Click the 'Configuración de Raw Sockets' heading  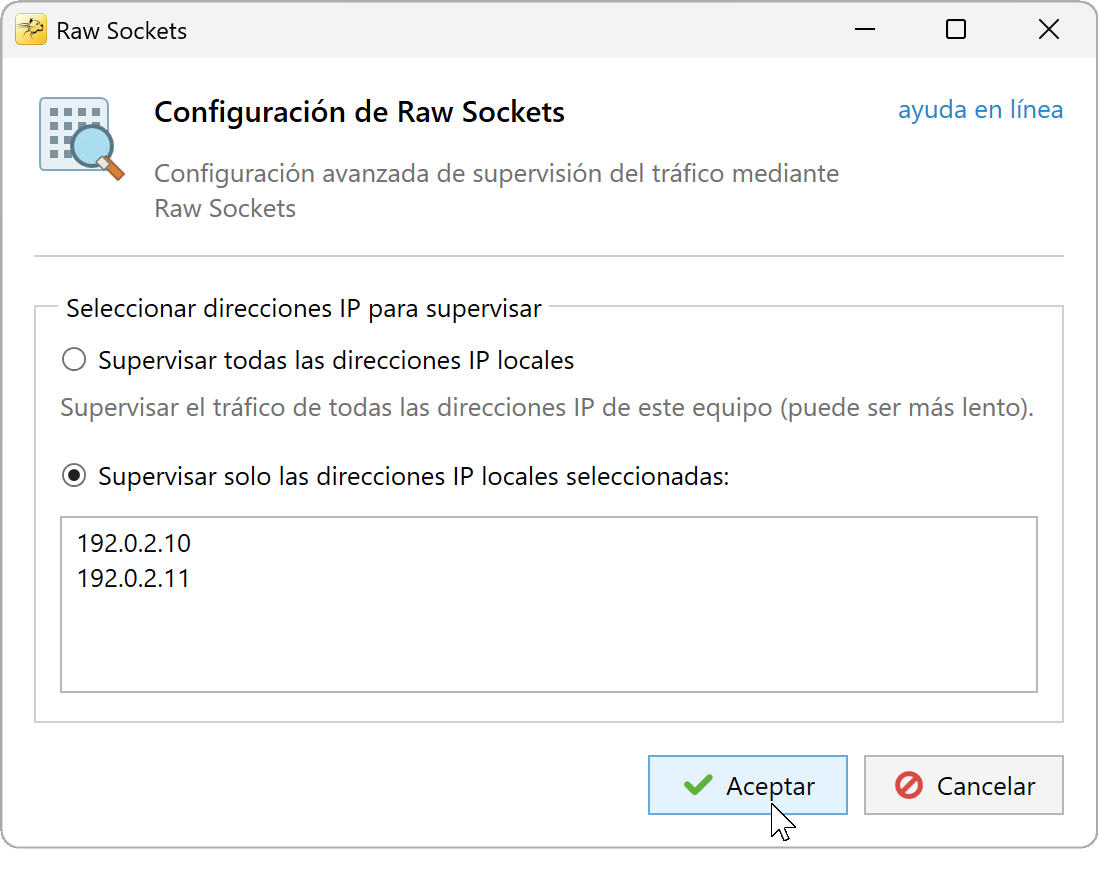pos(359,112)
